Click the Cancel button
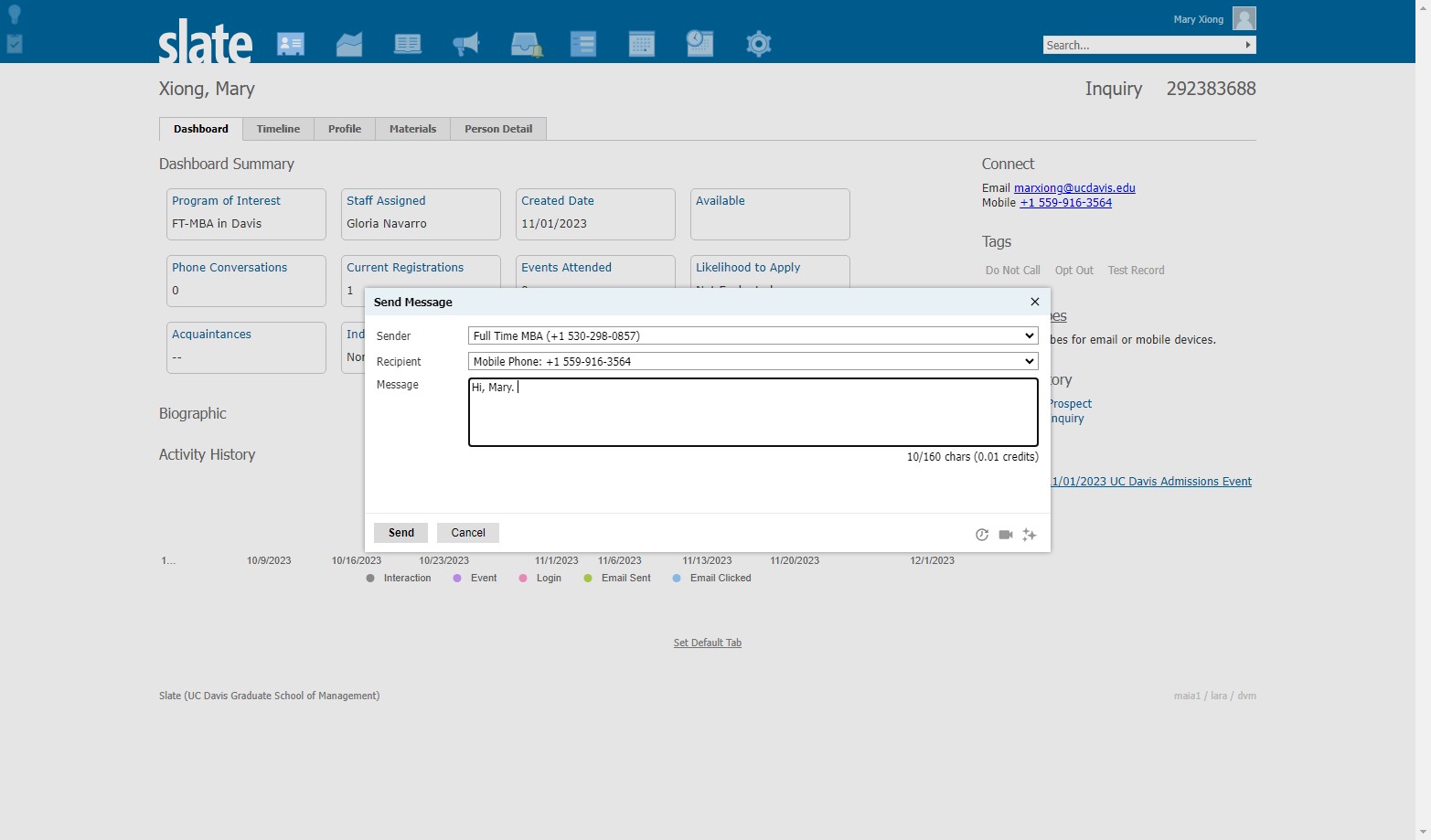 click(x=468, y=533)
